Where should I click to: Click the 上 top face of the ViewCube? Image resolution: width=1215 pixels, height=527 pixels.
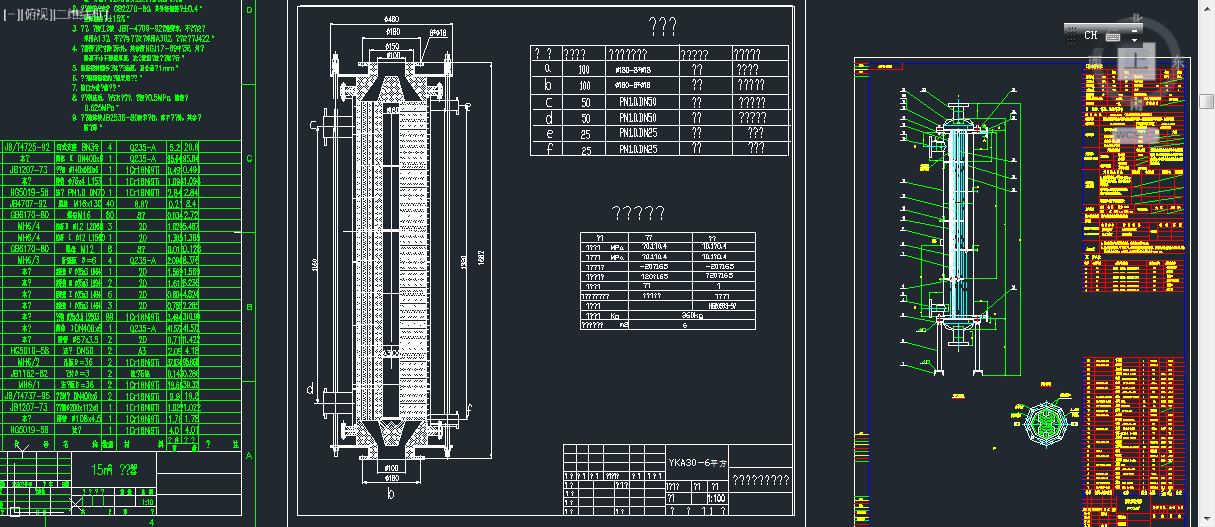coord(1139,62)
